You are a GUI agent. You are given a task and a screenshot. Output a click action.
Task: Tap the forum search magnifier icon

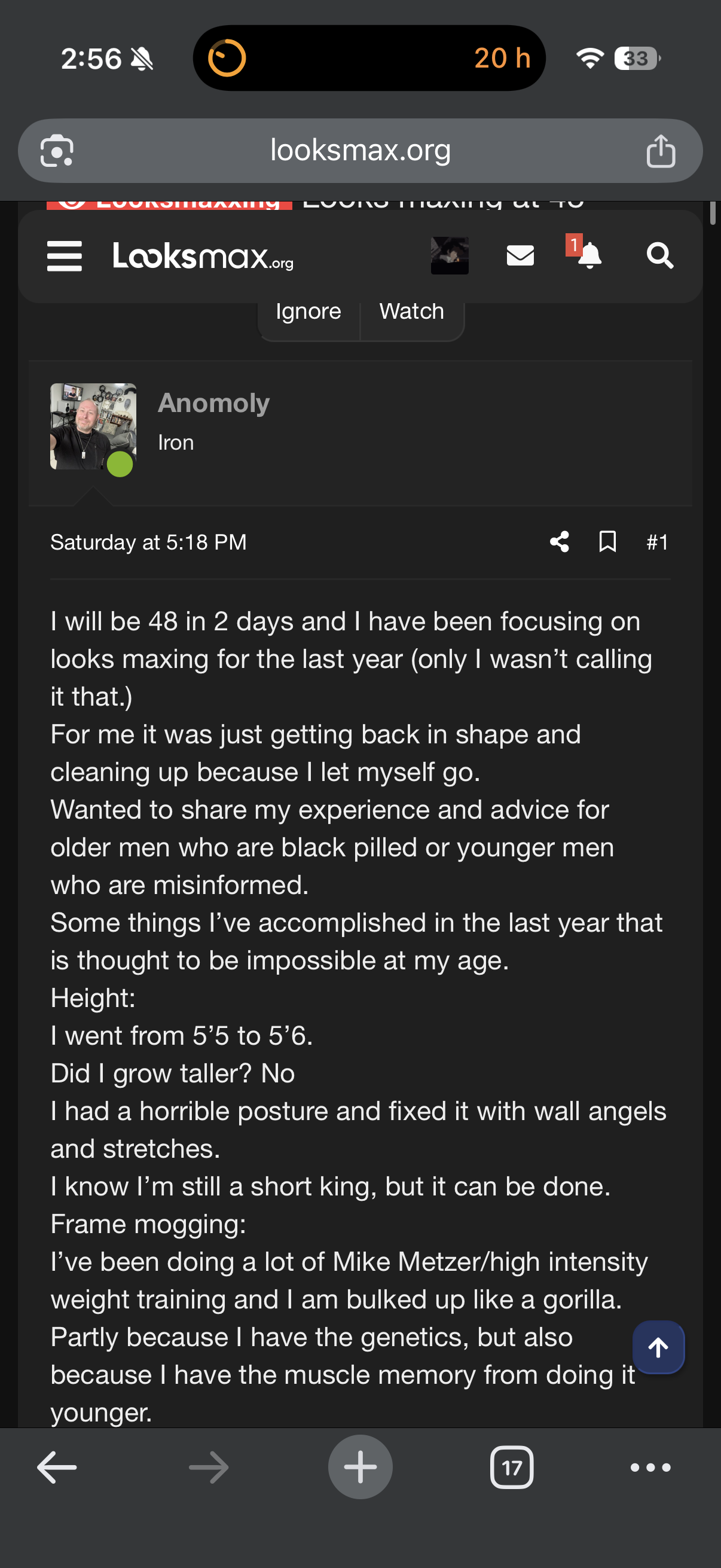[659, 256]
